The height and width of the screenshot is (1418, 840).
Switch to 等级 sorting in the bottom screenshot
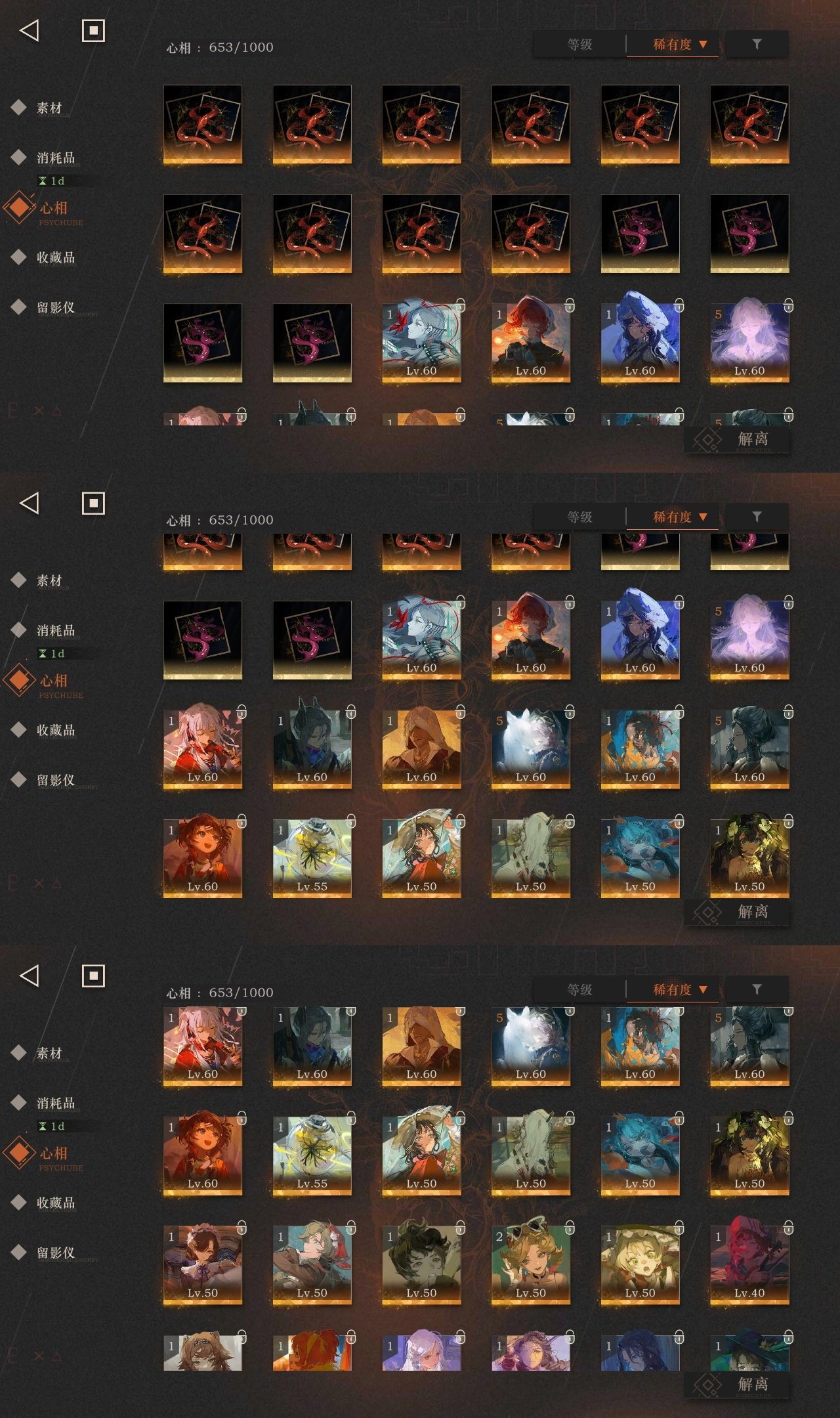[x=580, y=989]
